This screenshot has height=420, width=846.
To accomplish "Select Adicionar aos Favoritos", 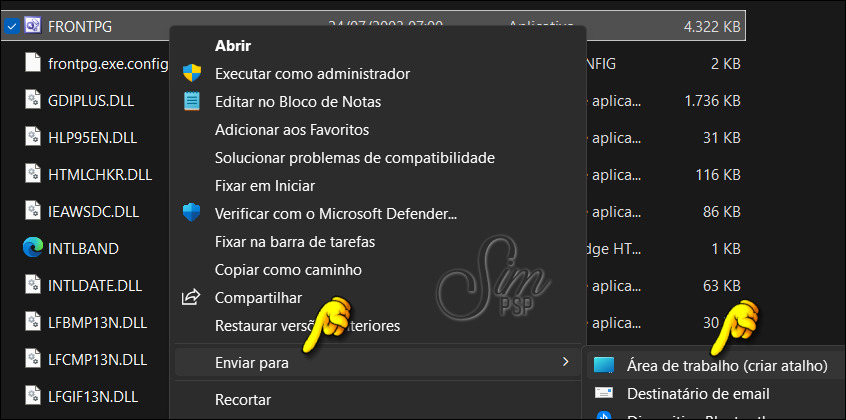I will pyautogui.click(x=292, y=130).
